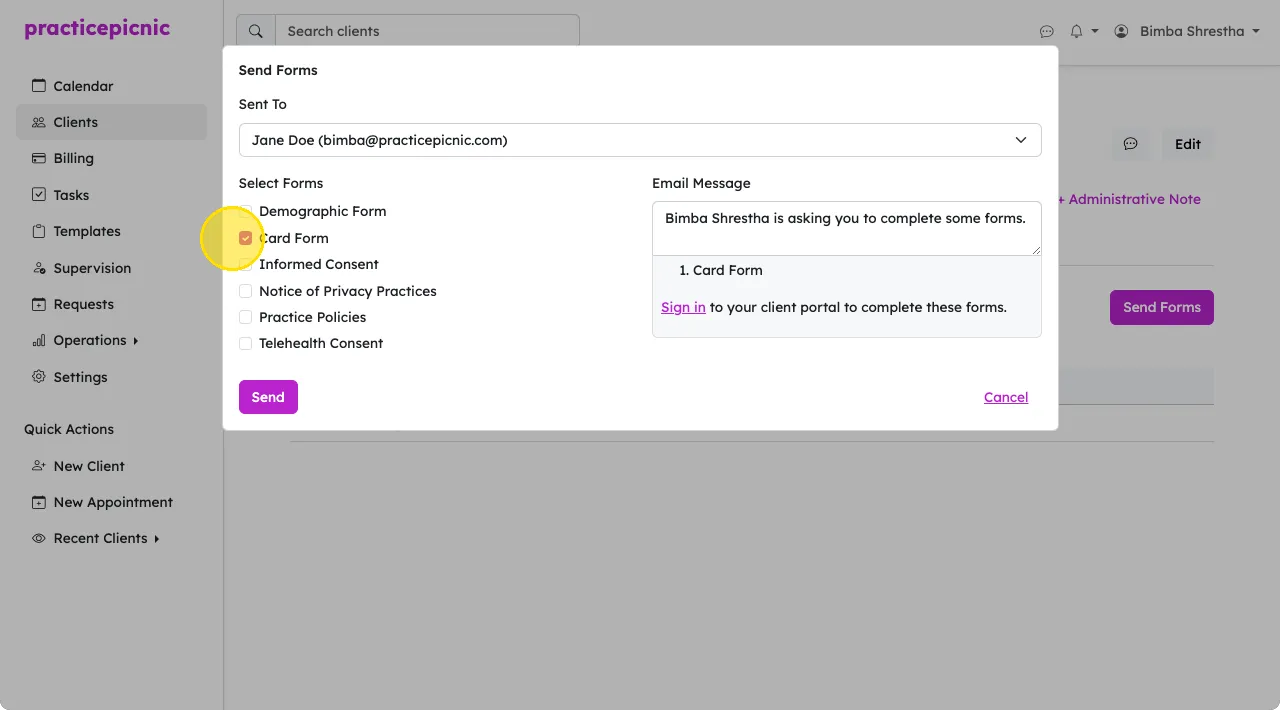1280x710 pixels.
Task: Open Supervision in the sidebar
Action: click(x=111, y=268)
